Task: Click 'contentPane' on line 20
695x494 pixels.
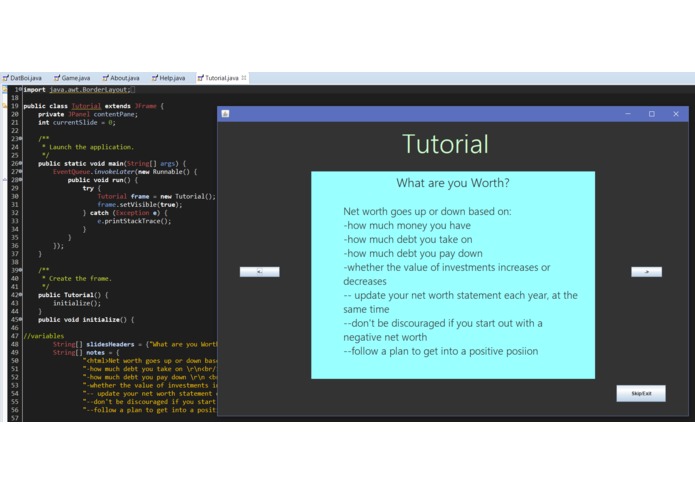Action: coord(114,114)
